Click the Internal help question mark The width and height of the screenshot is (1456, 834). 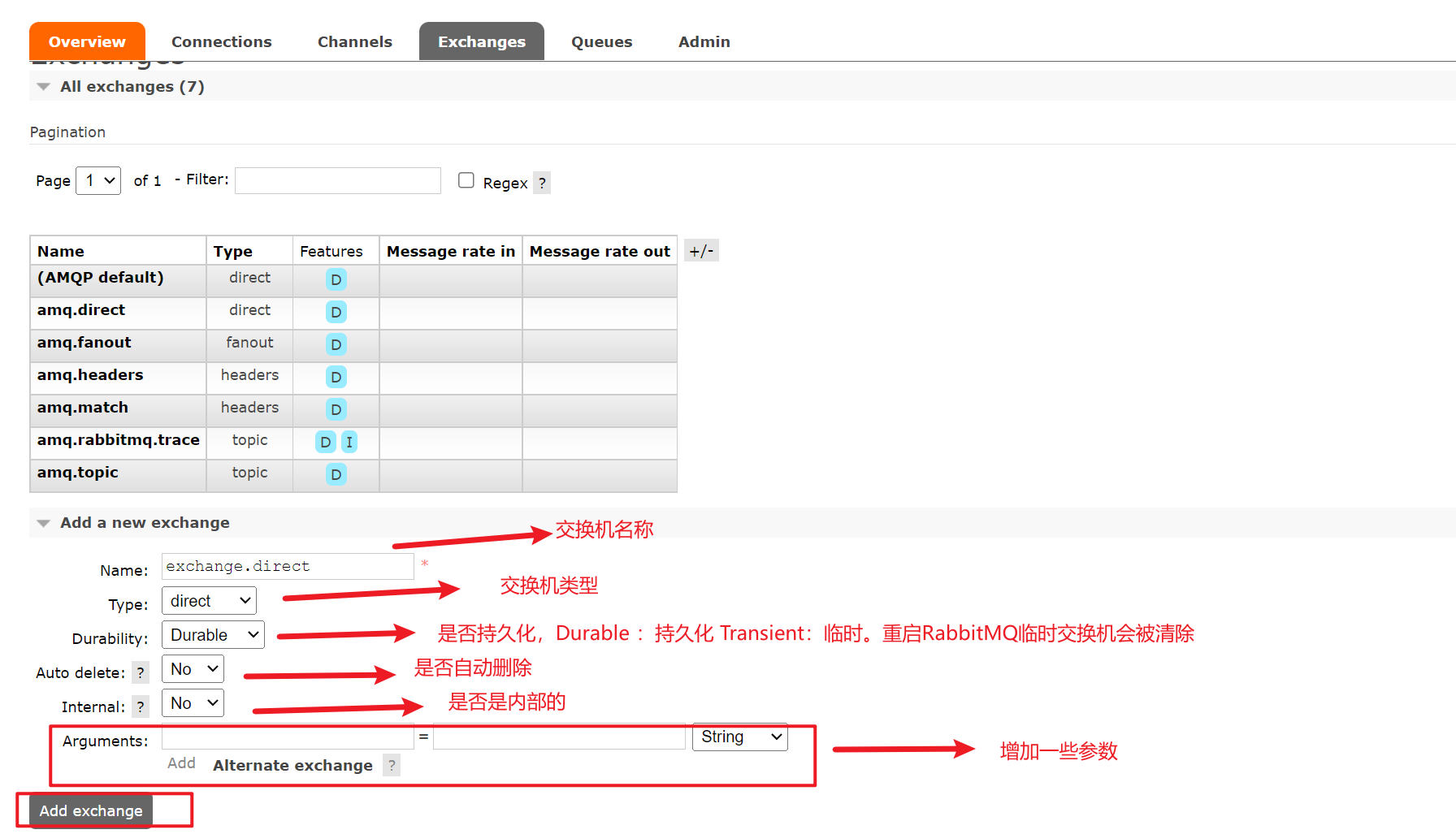[141, 707]
